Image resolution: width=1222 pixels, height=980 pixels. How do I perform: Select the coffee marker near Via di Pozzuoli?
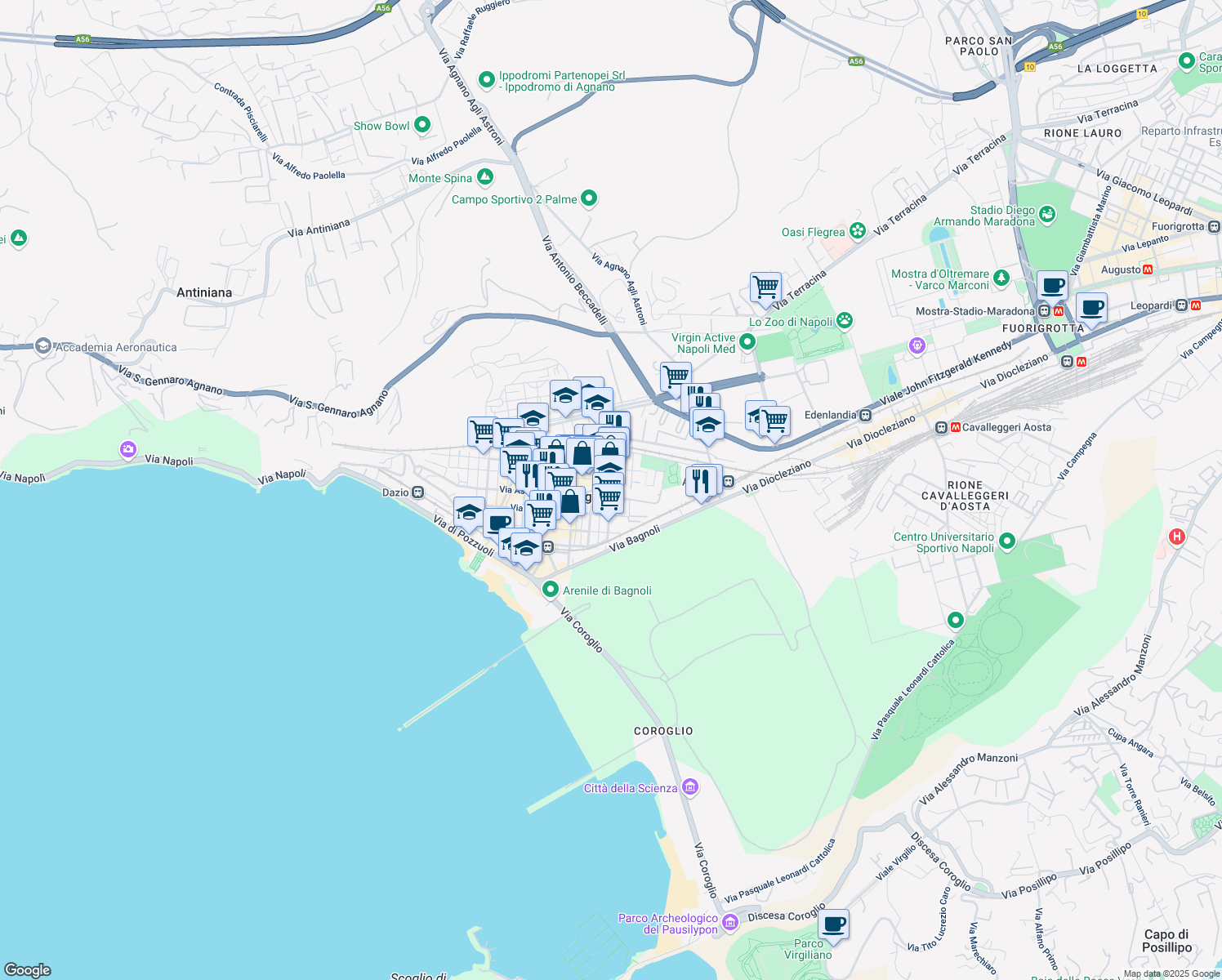pos(499,524)
